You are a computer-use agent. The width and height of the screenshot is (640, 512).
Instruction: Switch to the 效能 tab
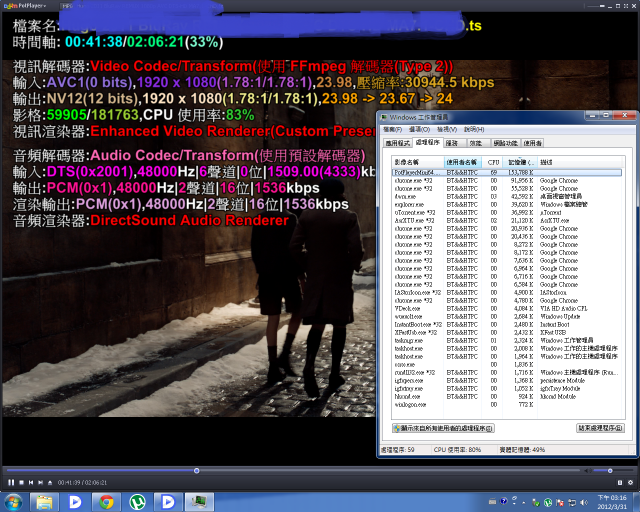point(478,143)
